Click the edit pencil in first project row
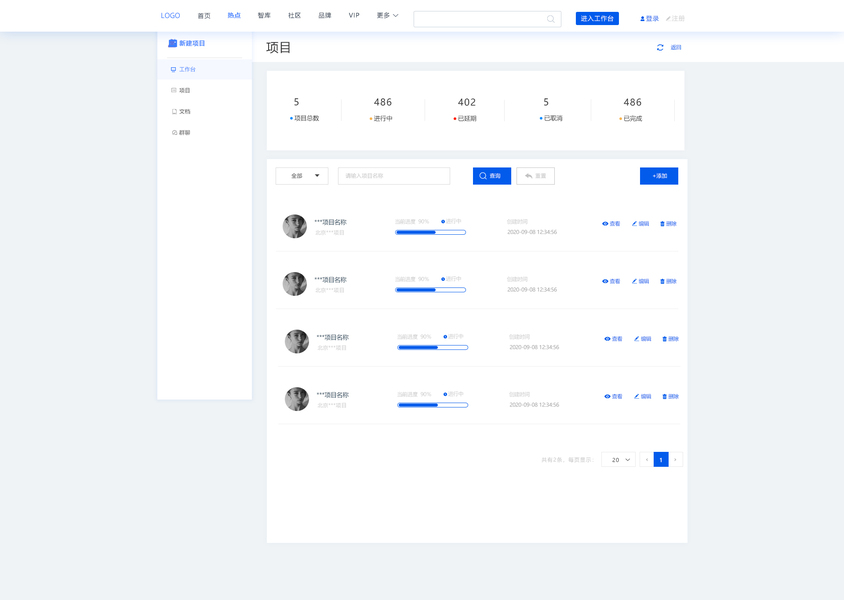This screenshot has width=844, height=600. tap(634, 224)
